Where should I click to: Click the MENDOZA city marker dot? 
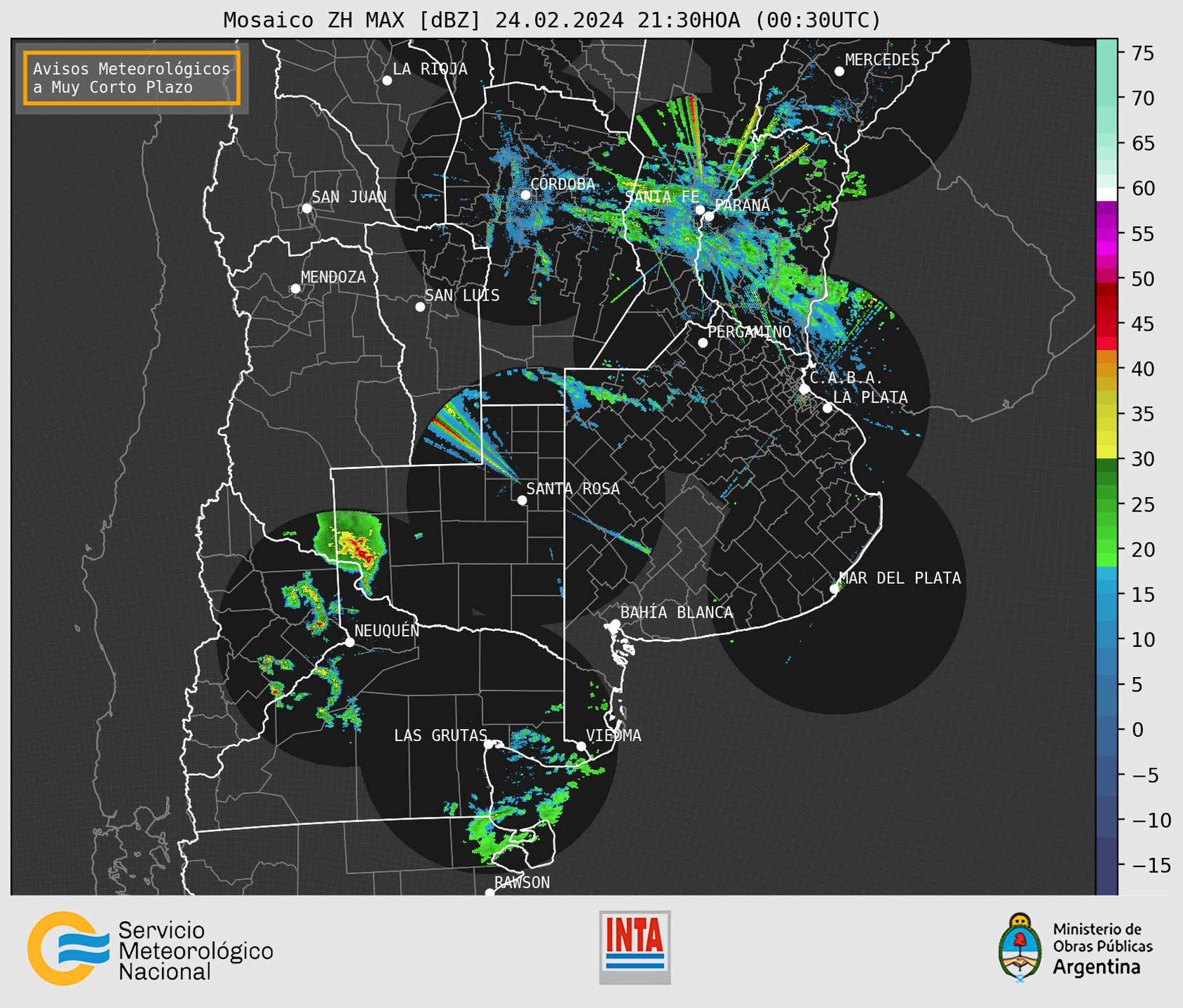click(x=295, y=289)
